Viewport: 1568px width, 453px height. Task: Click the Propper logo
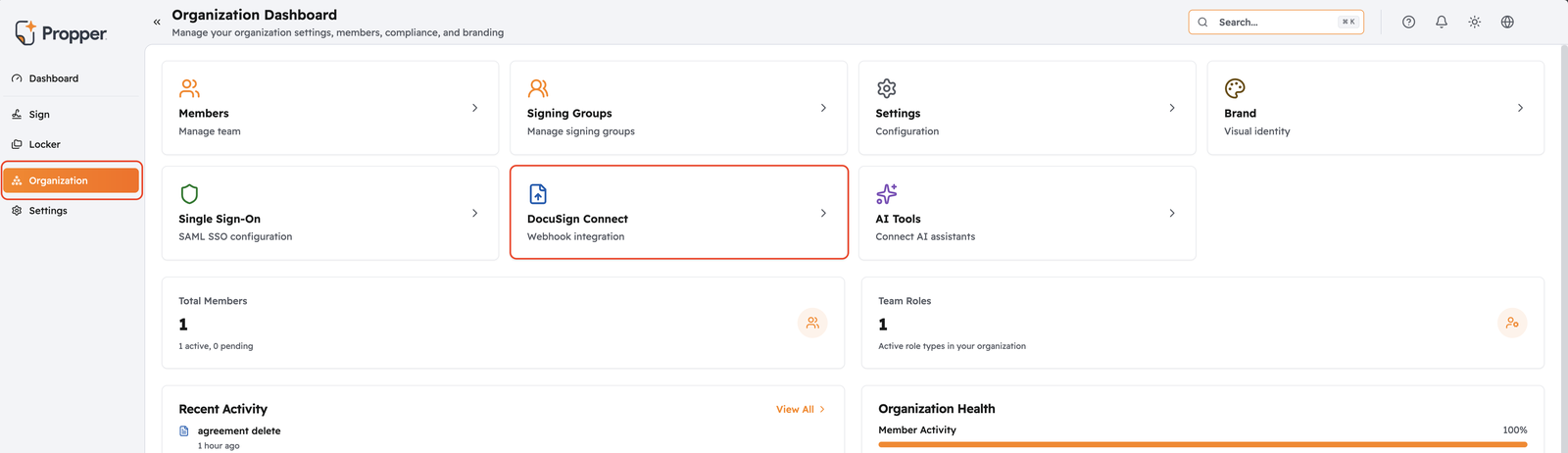(61, 33)
